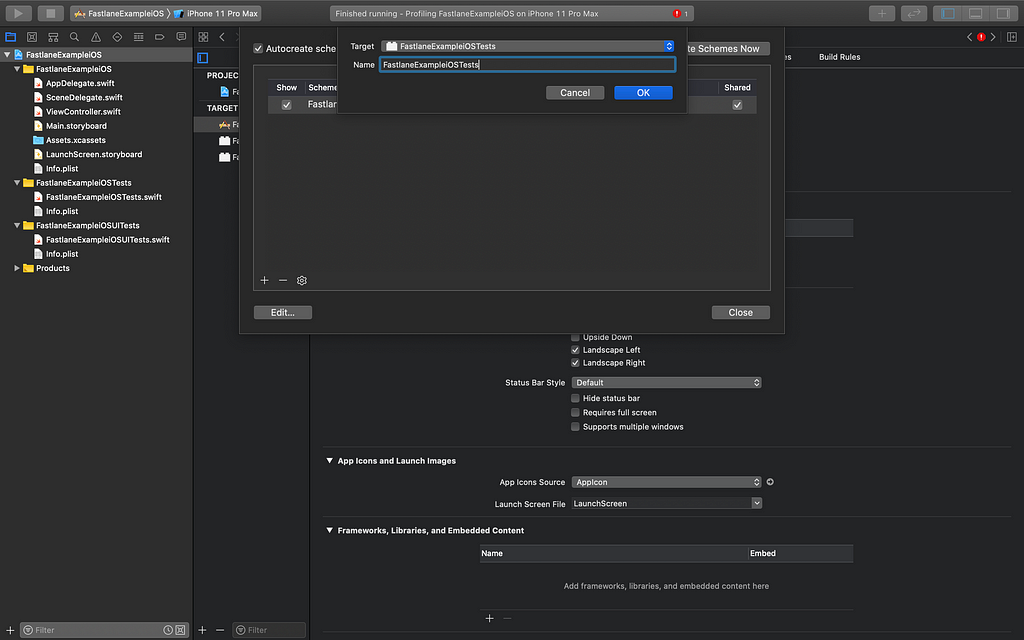Filter navigator by recent files clock icon
Image resolution: width=1024 pixels, height=640 pixels.
(168, 630)
